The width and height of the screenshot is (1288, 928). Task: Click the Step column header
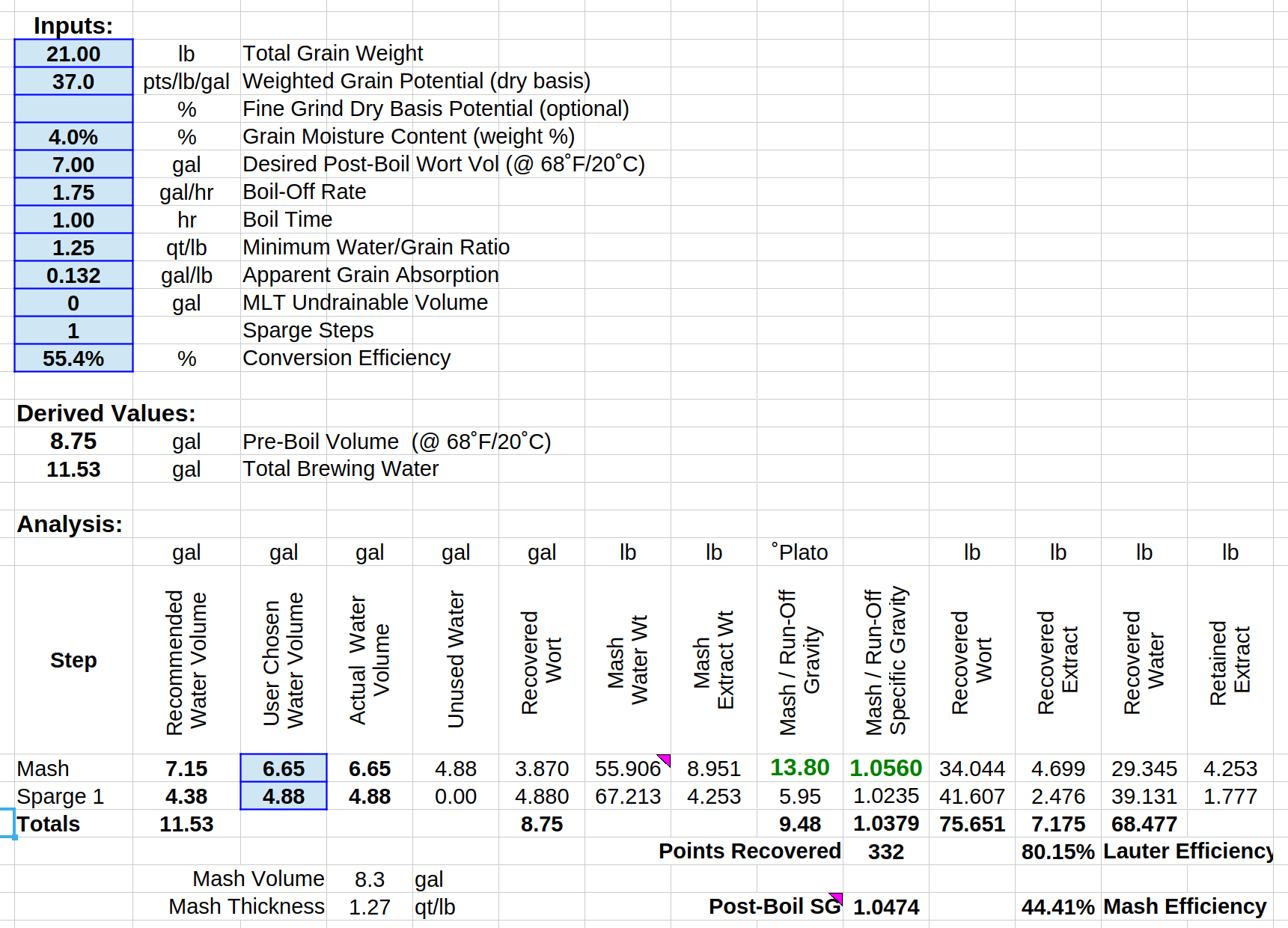point(73,660)
